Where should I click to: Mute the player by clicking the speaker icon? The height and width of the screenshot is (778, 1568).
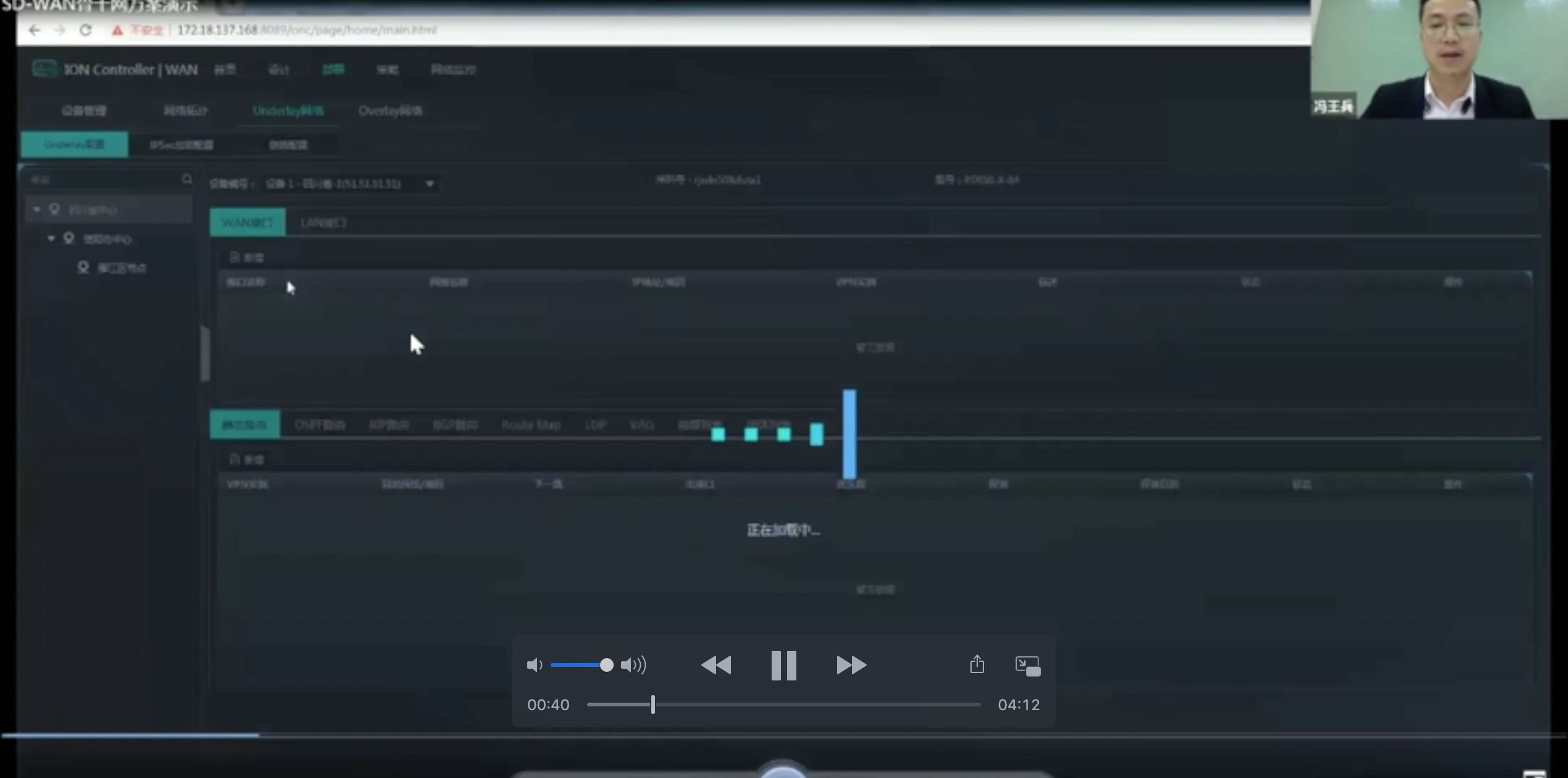coord(535,665)
